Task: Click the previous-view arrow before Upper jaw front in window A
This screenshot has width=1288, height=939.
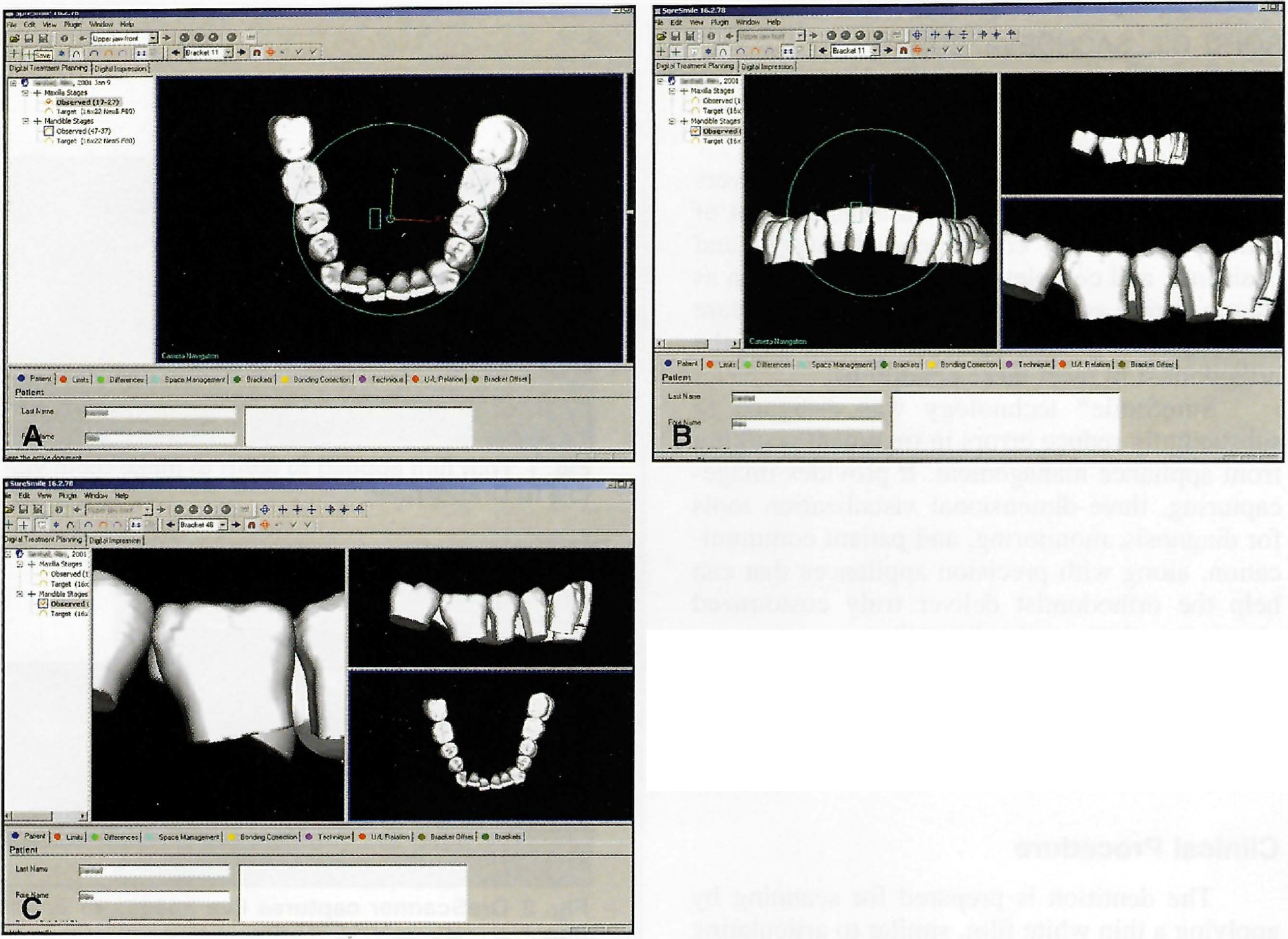Action: (x=82, y=39)
